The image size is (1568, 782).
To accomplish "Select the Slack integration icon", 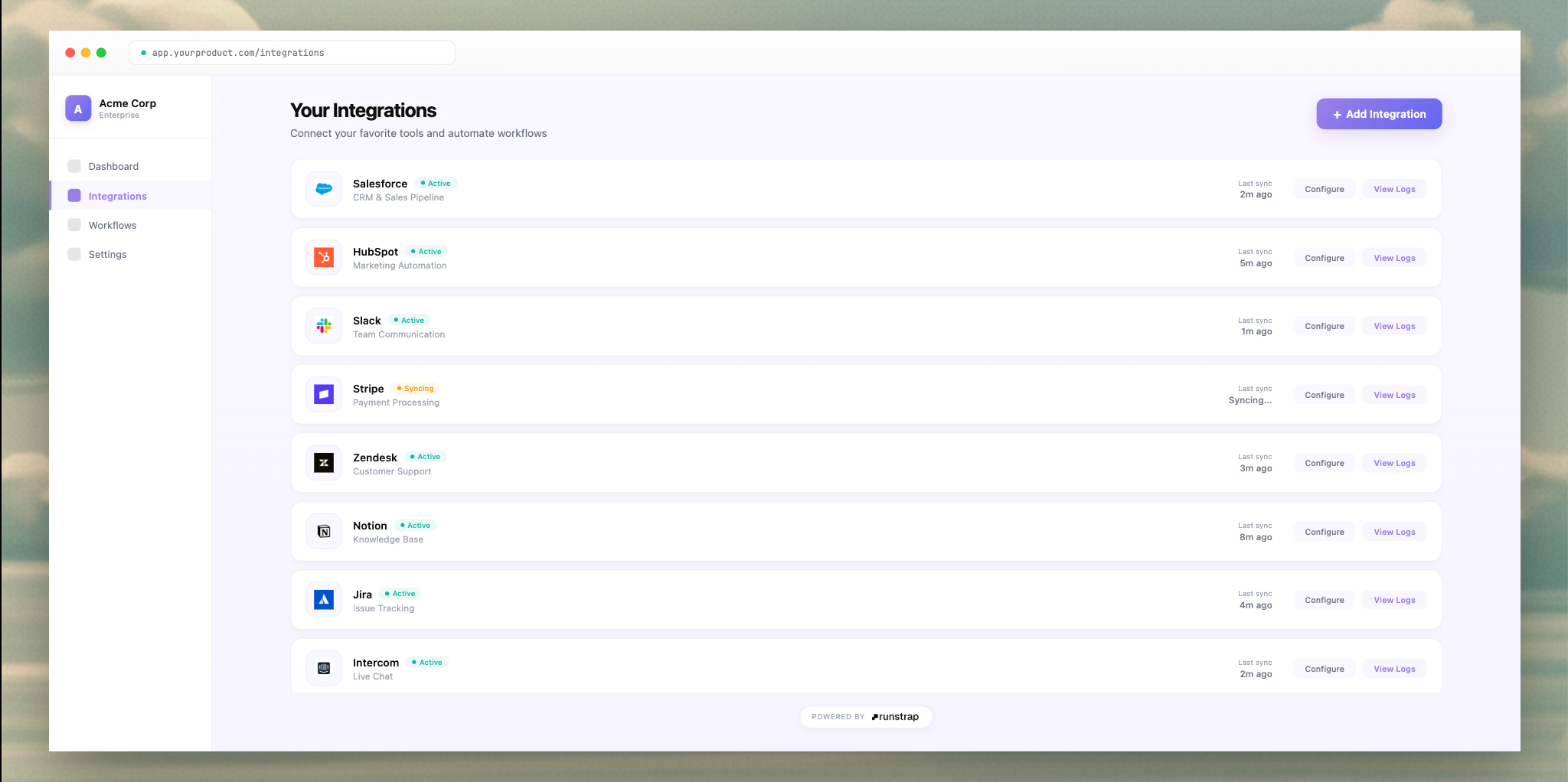I will pos(323,325).
